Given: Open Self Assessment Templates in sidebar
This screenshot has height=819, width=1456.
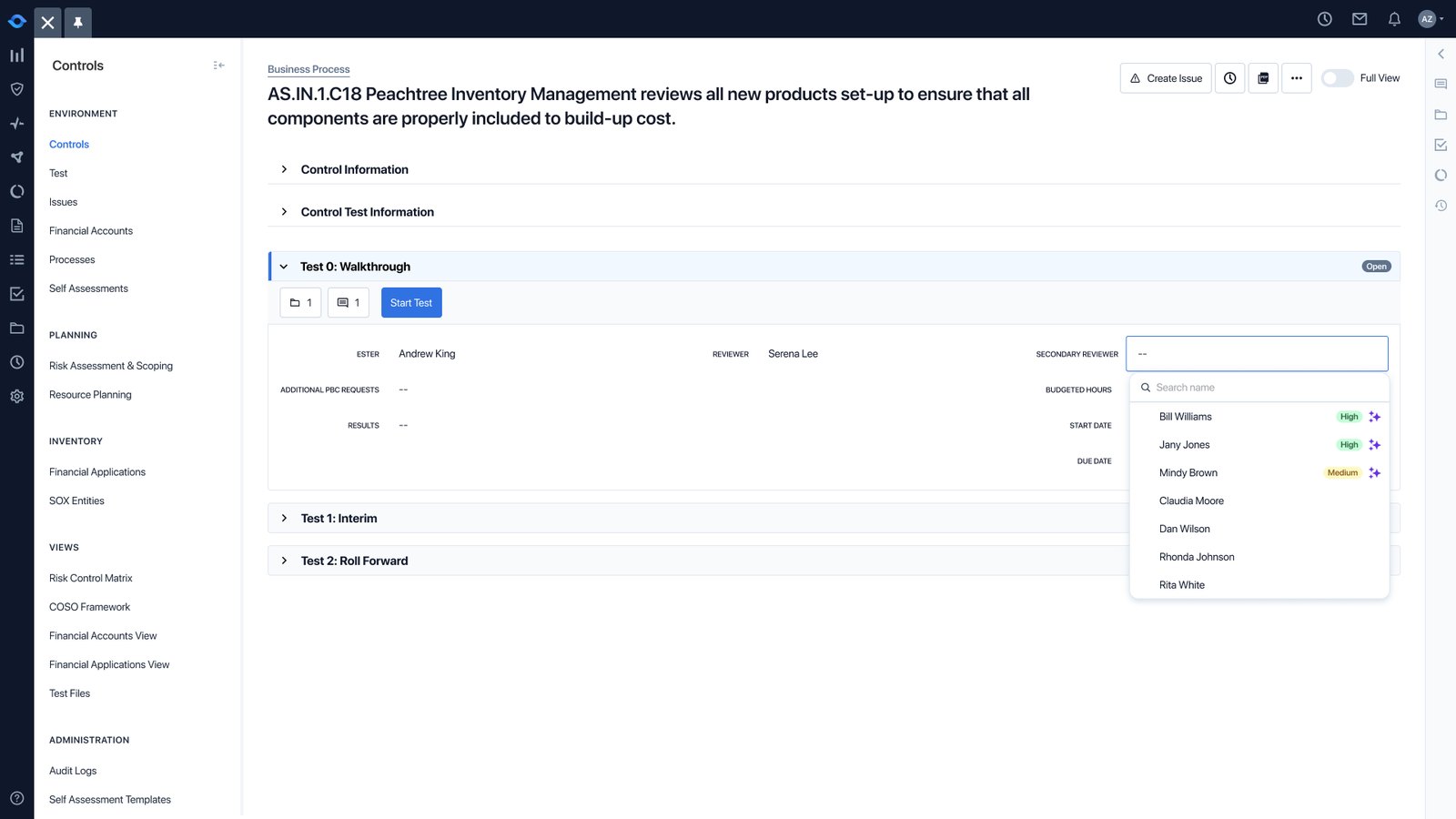Looking at the screenshot, I should pos(110,800).
